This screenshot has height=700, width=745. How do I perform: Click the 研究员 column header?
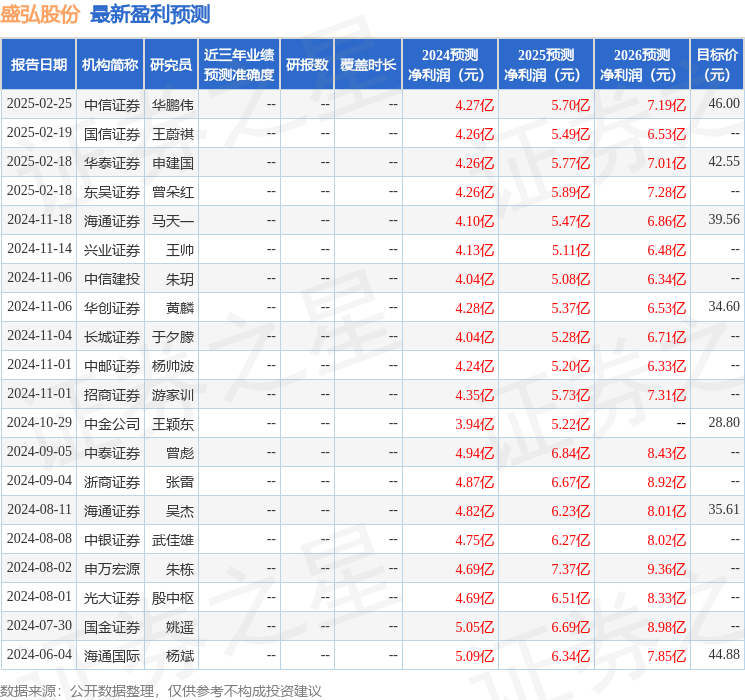tap(171, 65)
